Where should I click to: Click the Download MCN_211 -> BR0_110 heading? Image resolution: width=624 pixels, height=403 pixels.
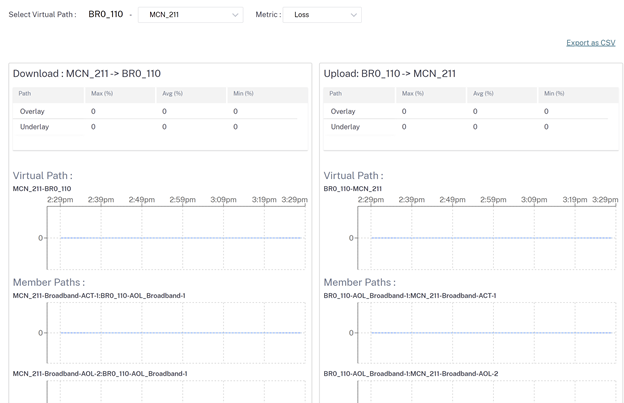(87, 74)
